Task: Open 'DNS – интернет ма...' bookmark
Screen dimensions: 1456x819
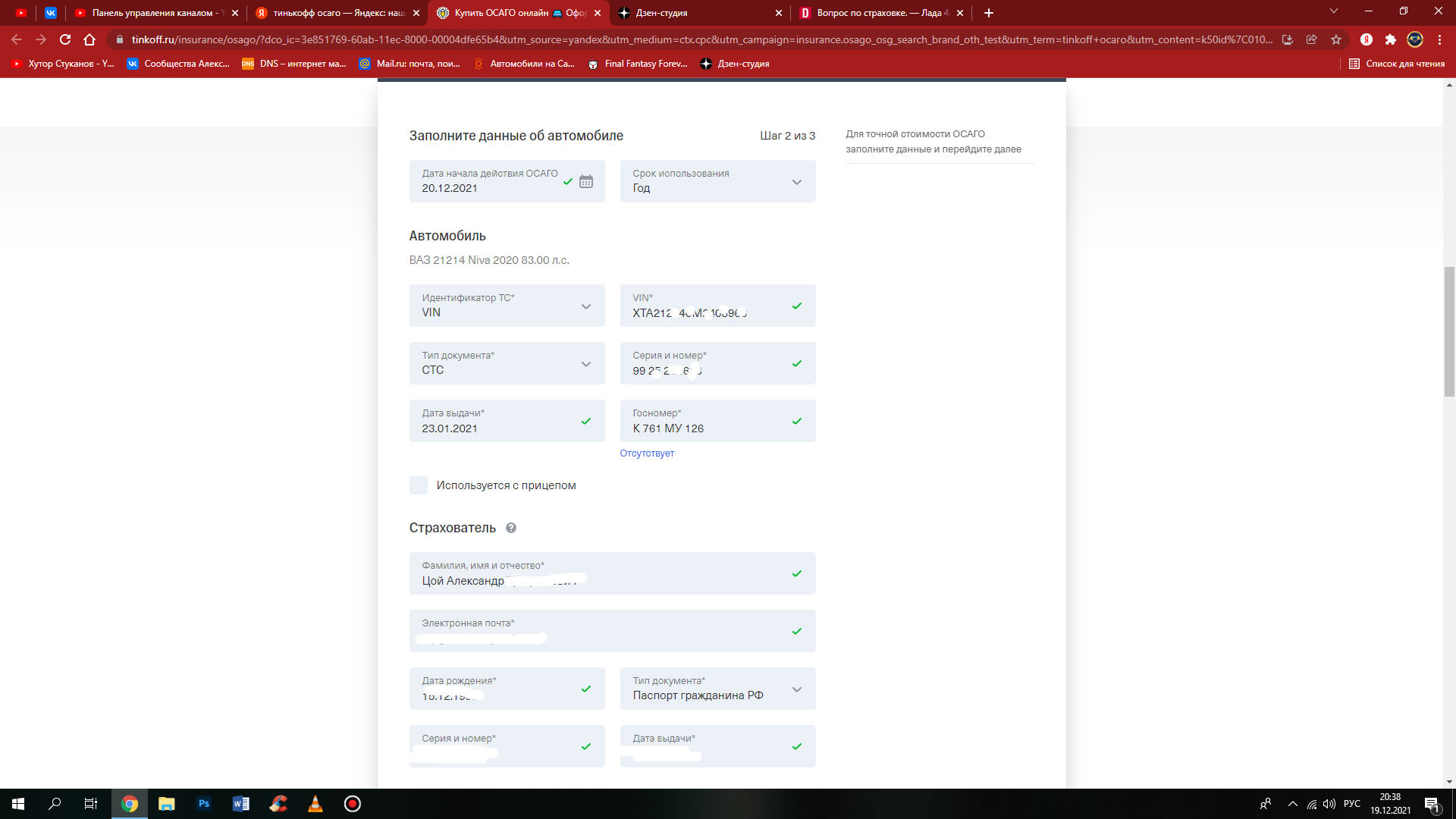Action: coord(294,64)
